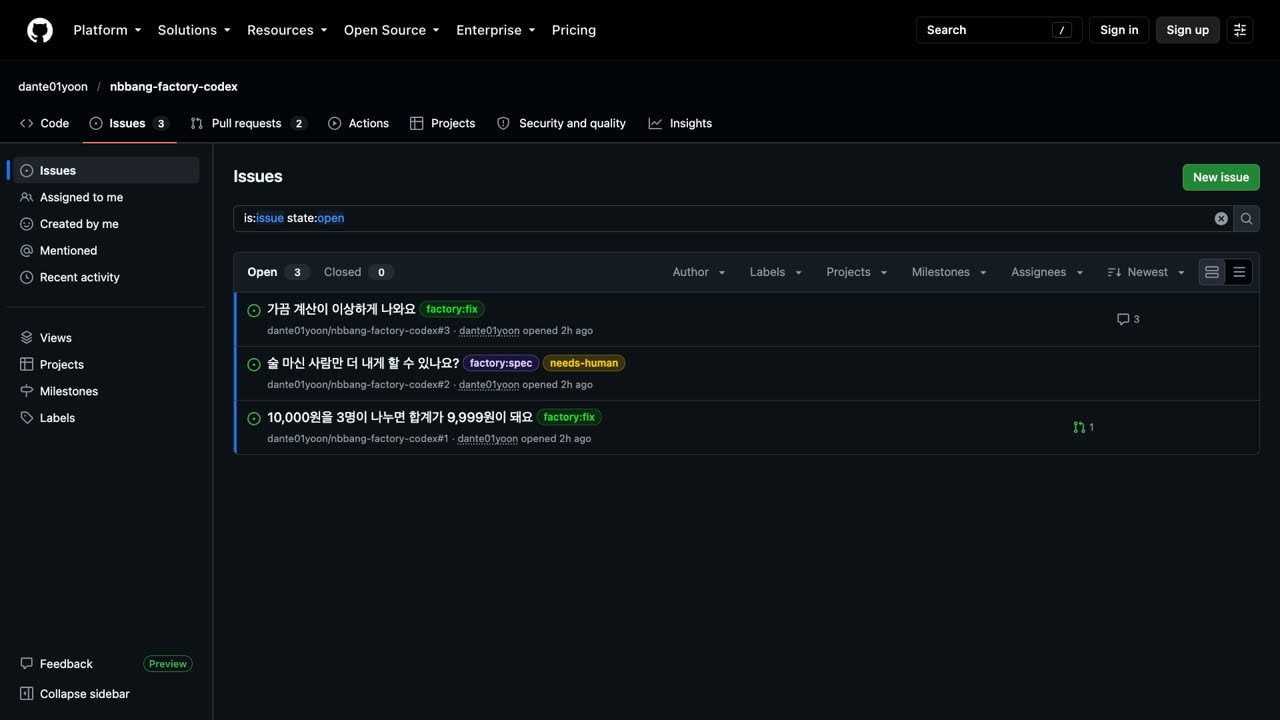Open linked pull request on issue #1
Screen dimensions: 1280x720
click(x=1083, y=427)
